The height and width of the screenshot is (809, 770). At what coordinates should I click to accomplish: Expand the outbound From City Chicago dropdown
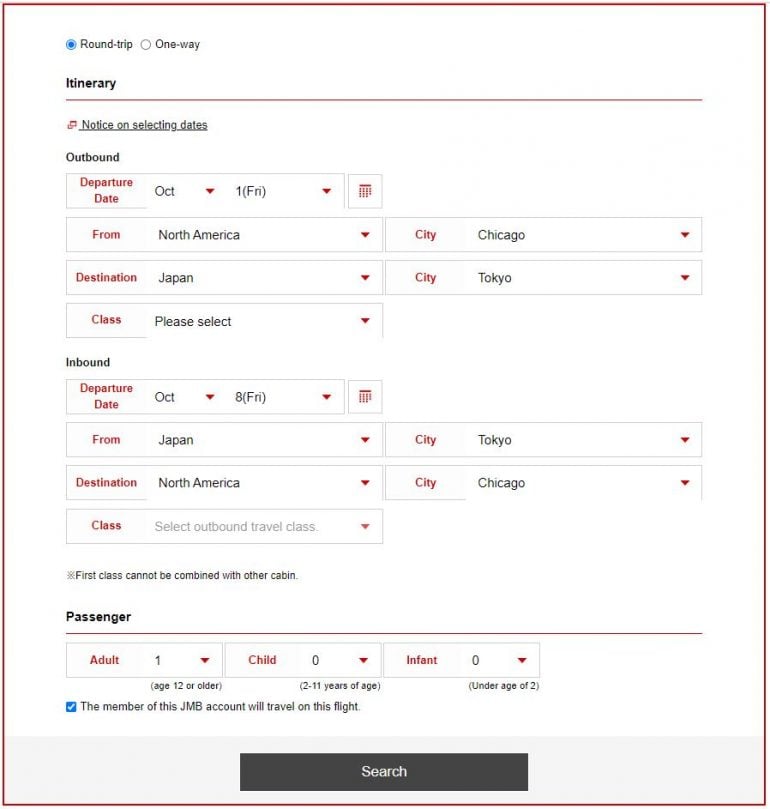click(x=583, y=235)
